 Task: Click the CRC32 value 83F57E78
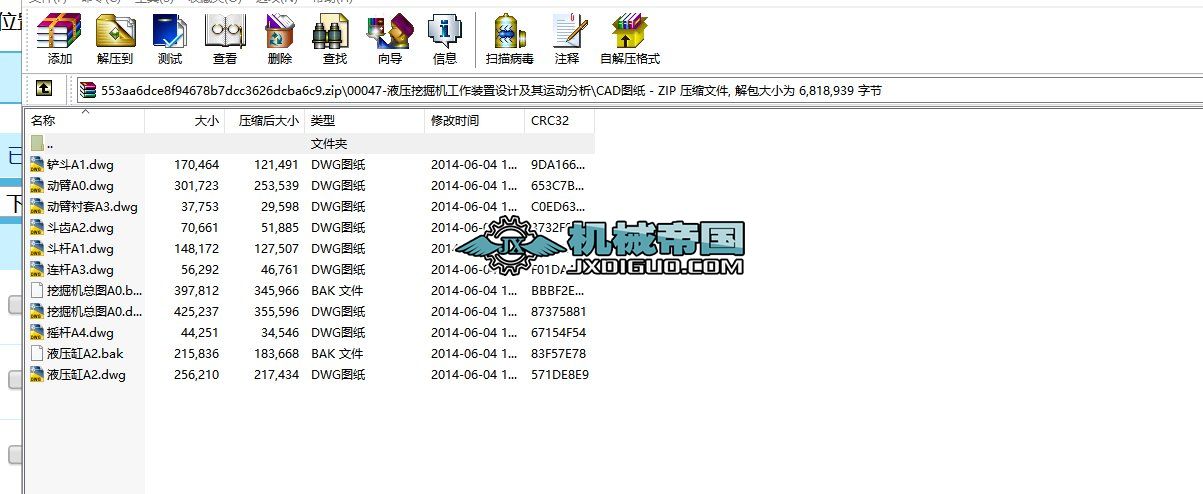click(558, 354)
